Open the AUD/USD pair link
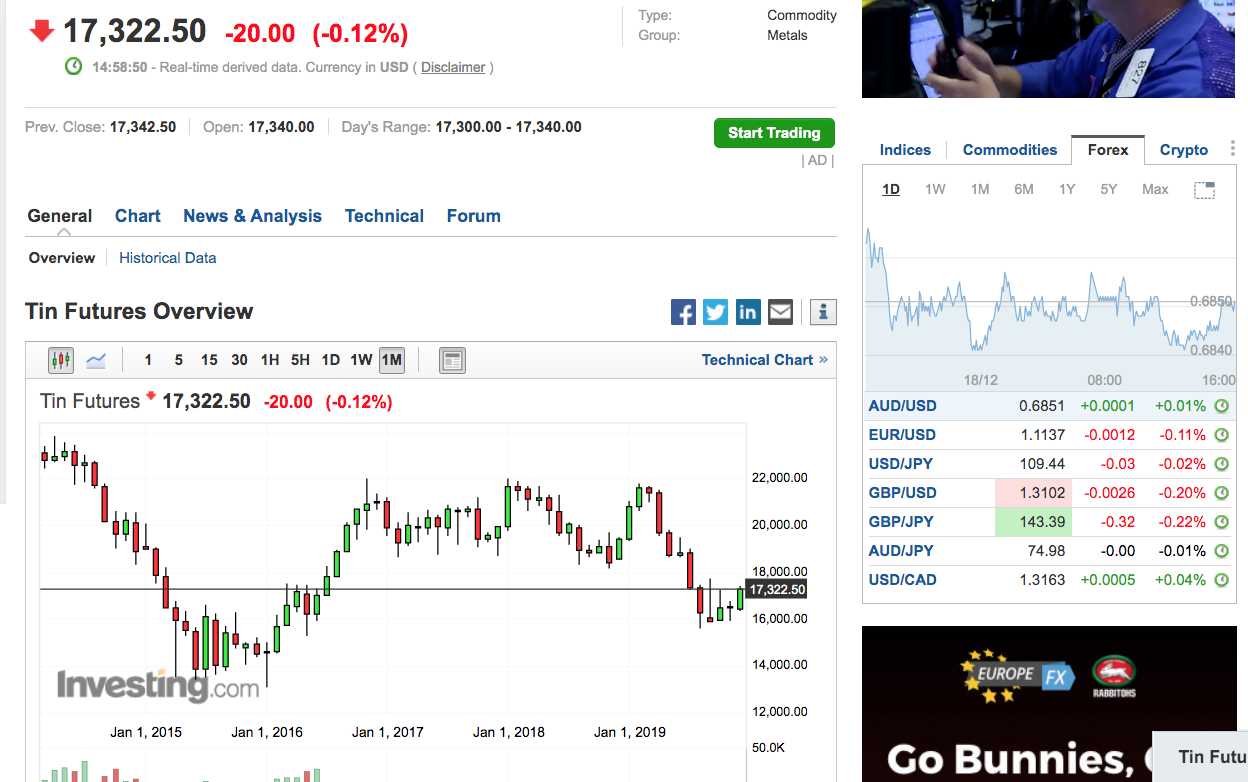Image resolution: width=1248 pixels, height=782 pixels. point(903,406)
